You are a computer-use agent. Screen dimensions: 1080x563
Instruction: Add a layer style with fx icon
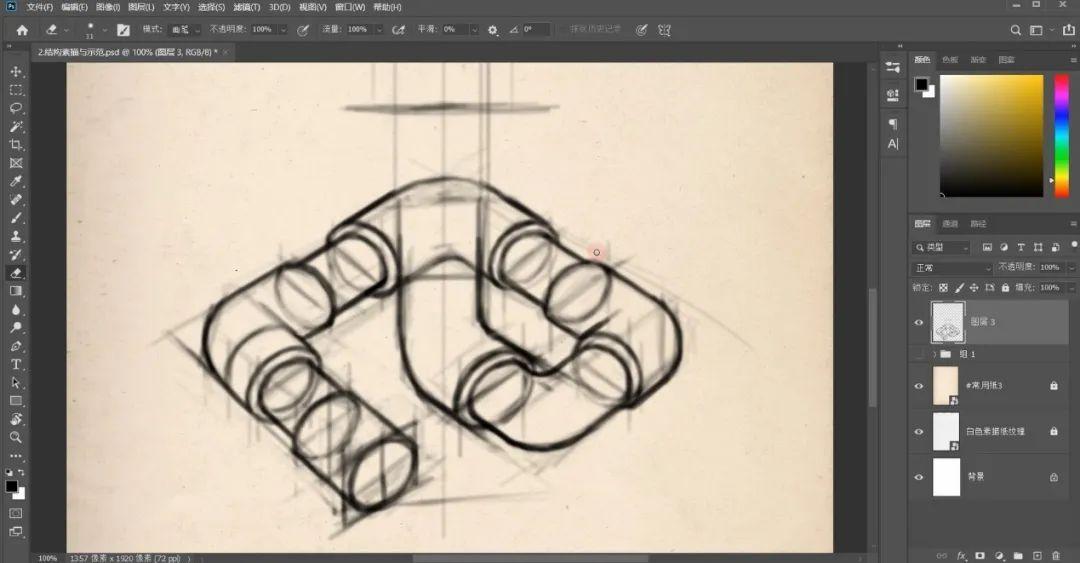[961, 555]
